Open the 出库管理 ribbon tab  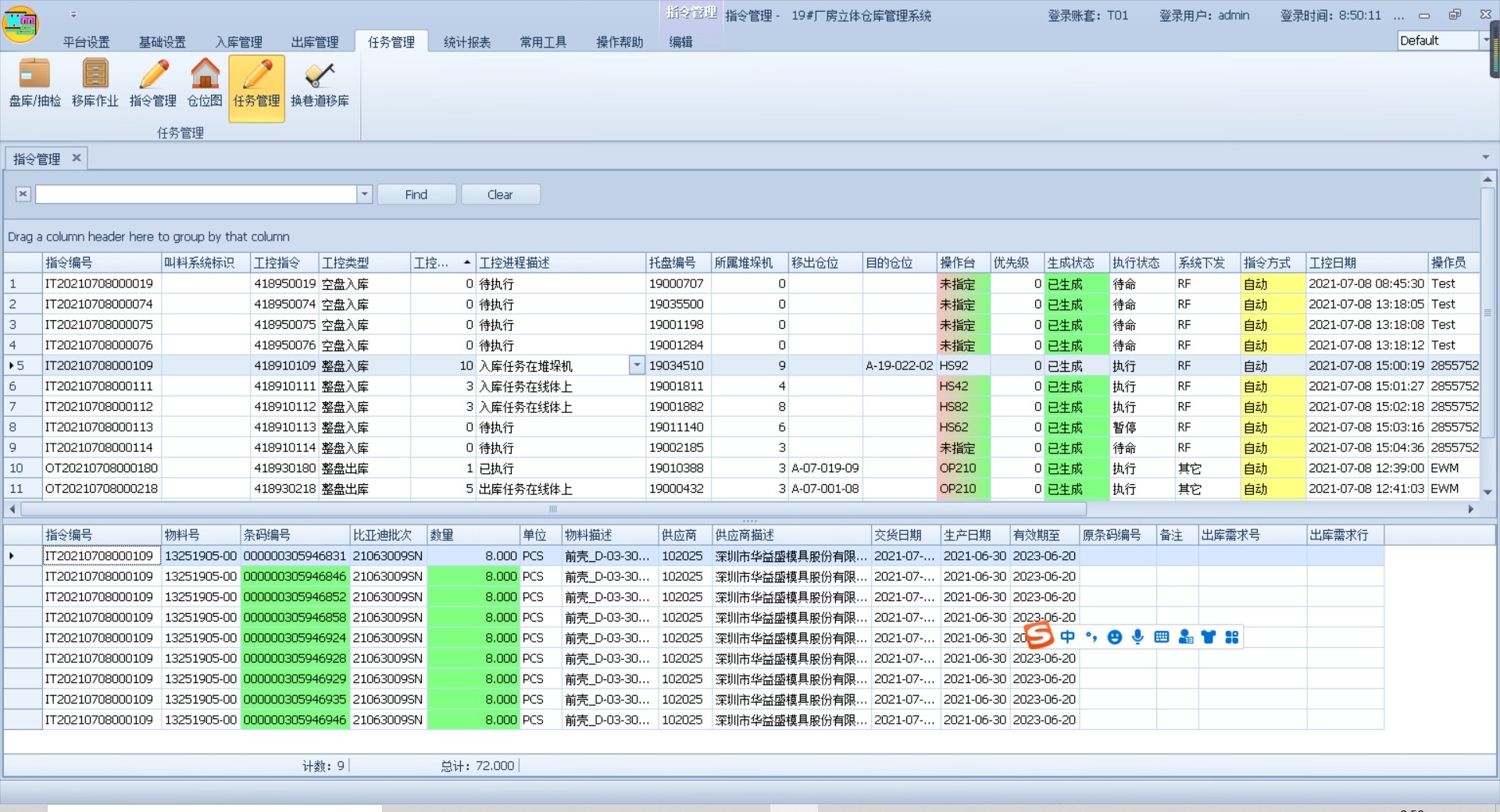pyautogui.click(x=315, y=42)
